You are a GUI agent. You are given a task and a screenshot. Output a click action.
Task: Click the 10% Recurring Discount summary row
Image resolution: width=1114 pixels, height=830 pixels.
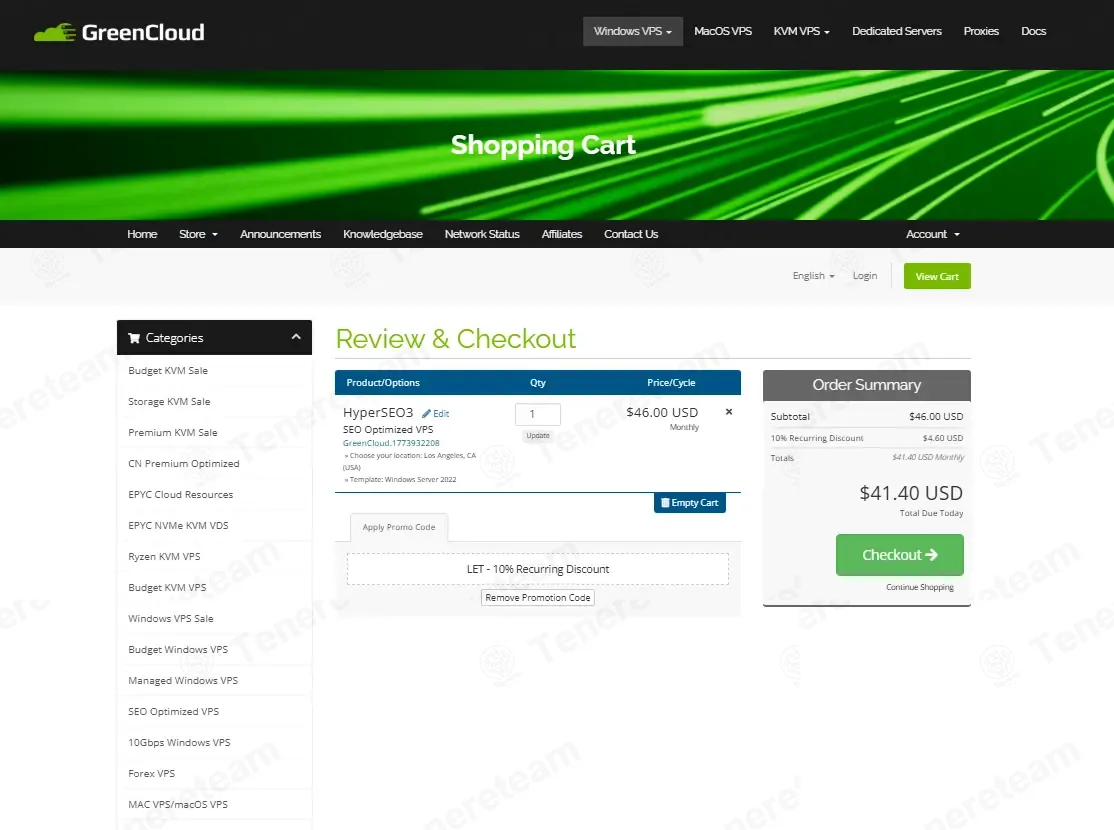point(867,438)
